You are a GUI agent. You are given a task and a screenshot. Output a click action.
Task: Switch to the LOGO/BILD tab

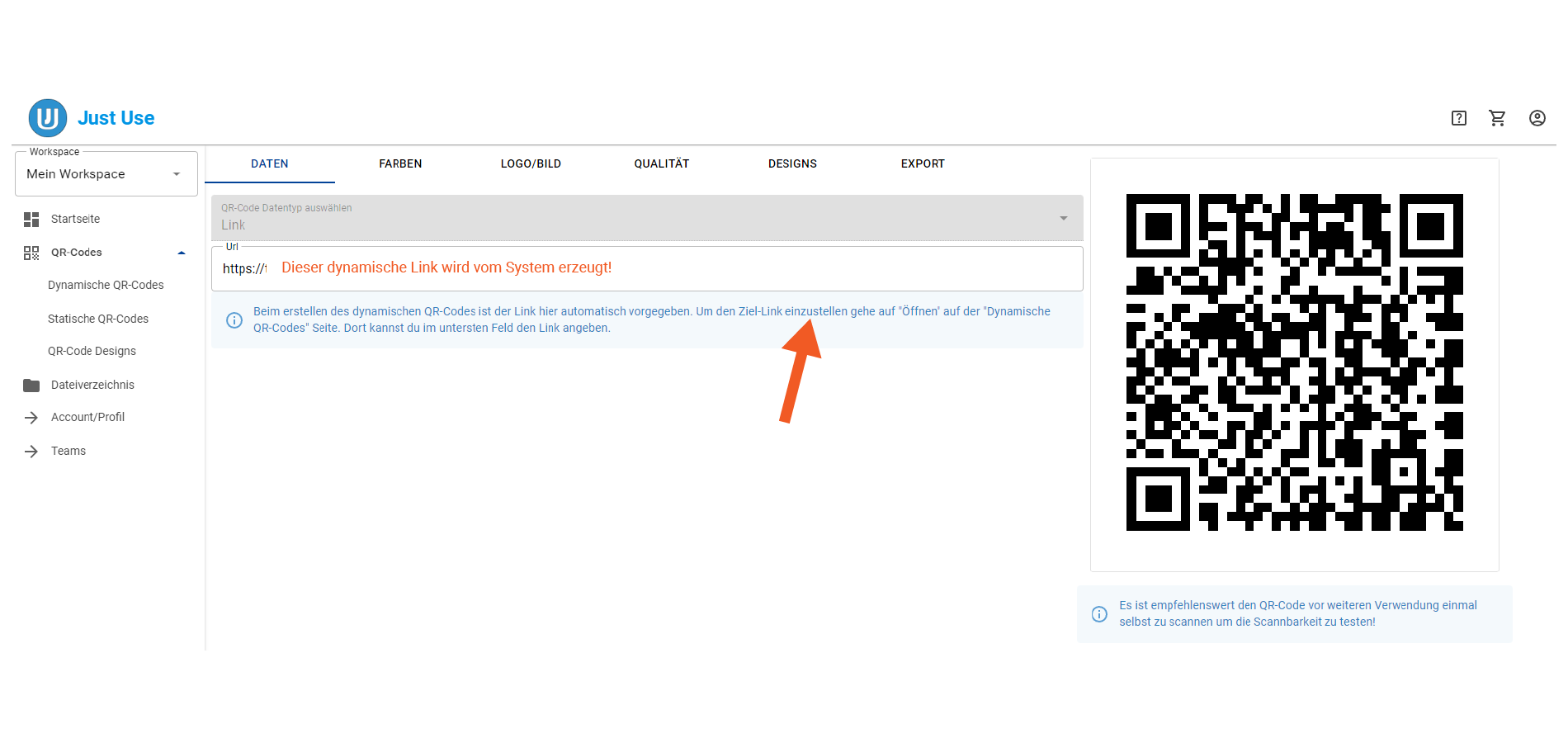(x=531, y=163)
